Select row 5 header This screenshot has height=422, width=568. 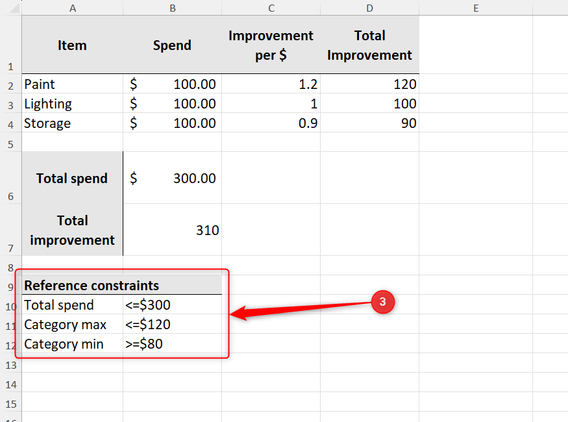(x=11, y=142)
